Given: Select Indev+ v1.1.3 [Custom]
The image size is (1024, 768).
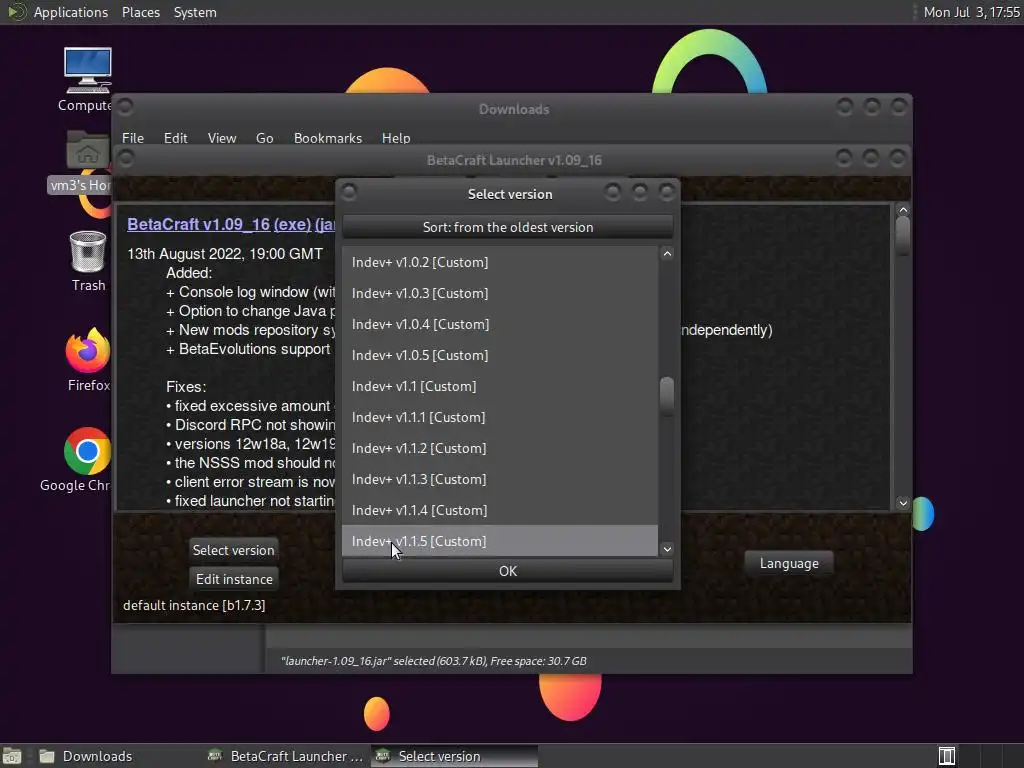Looking at the screenshot, I should click(x=500, y=479).
